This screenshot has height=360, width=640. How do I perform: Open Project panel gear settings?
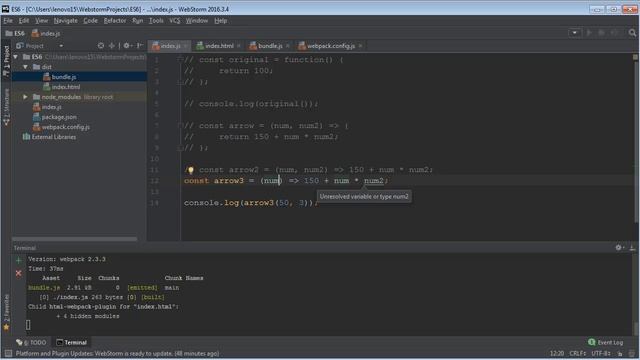point(127,46)
